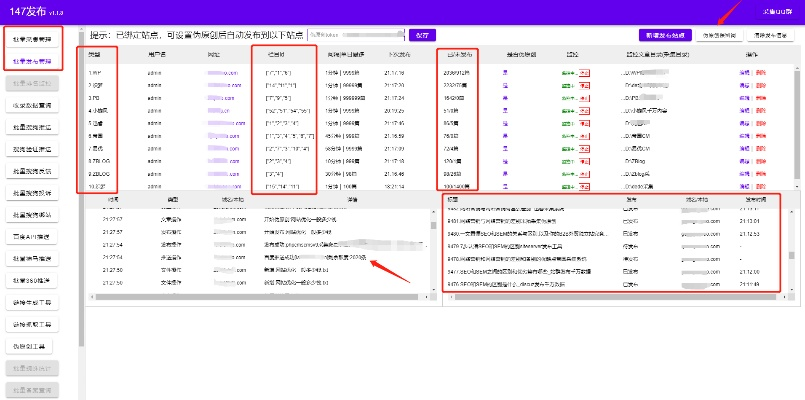Image resolution: width=805 pixels, height=400 pixels.
Task: Select the published article at 21:11:49
Action: point(611,284)
